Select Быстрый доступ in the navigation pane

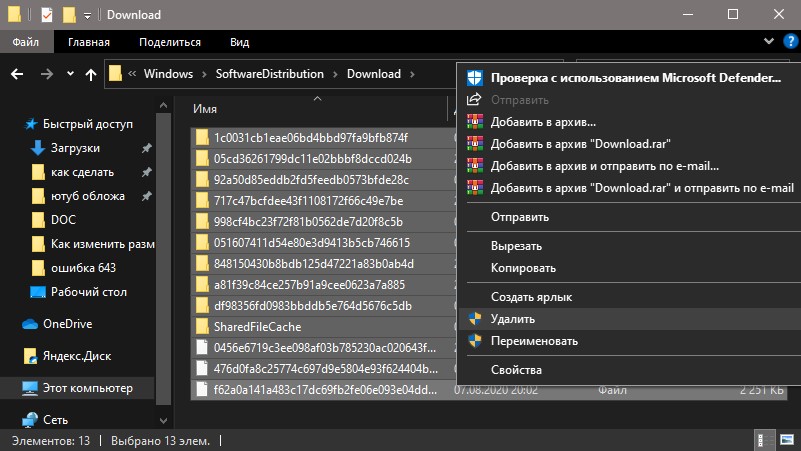coord(79,124)
